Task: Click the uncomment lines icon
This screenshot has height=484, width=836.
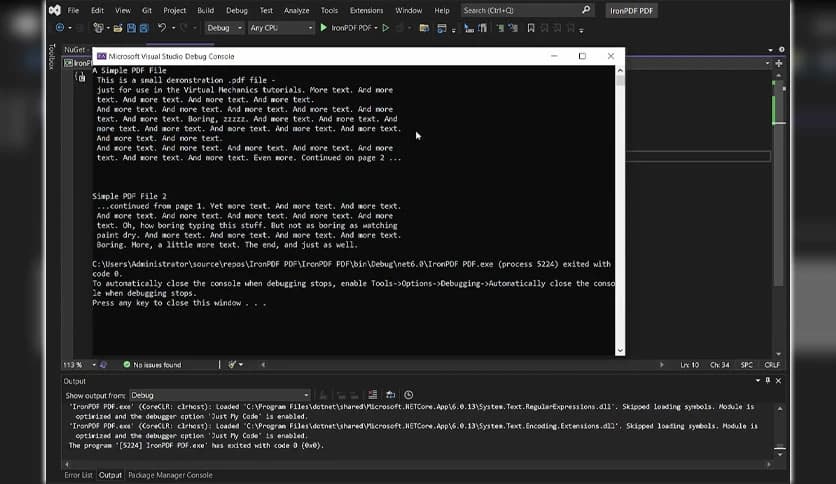Action: pos(483,28)
